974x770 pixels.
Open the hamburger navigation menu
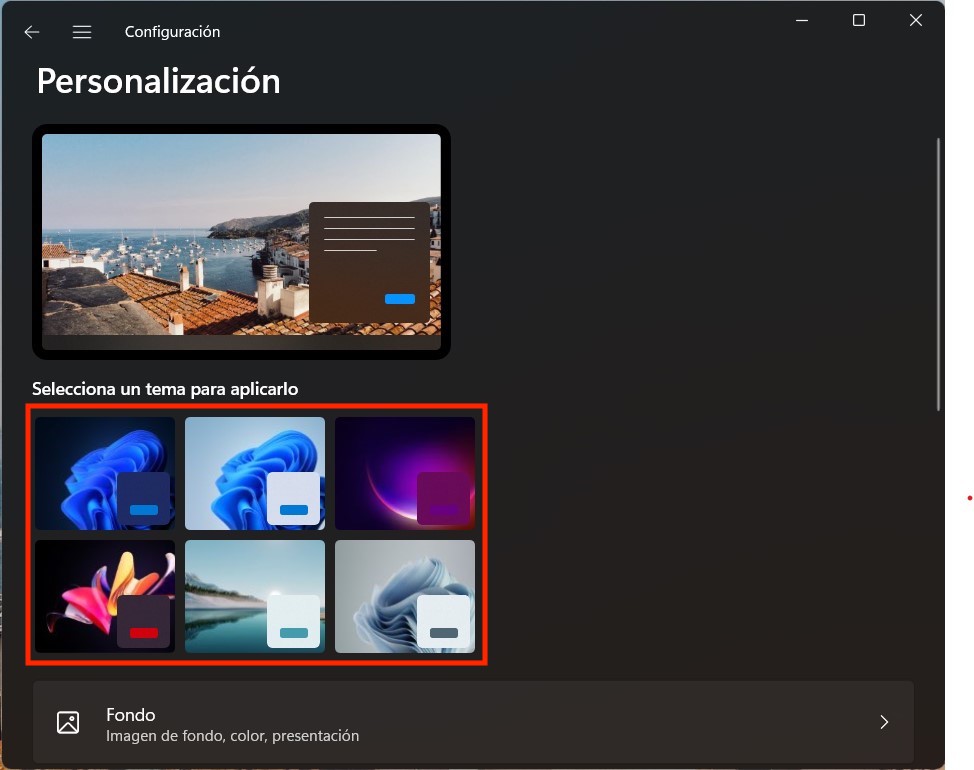[x=82, y=32]
